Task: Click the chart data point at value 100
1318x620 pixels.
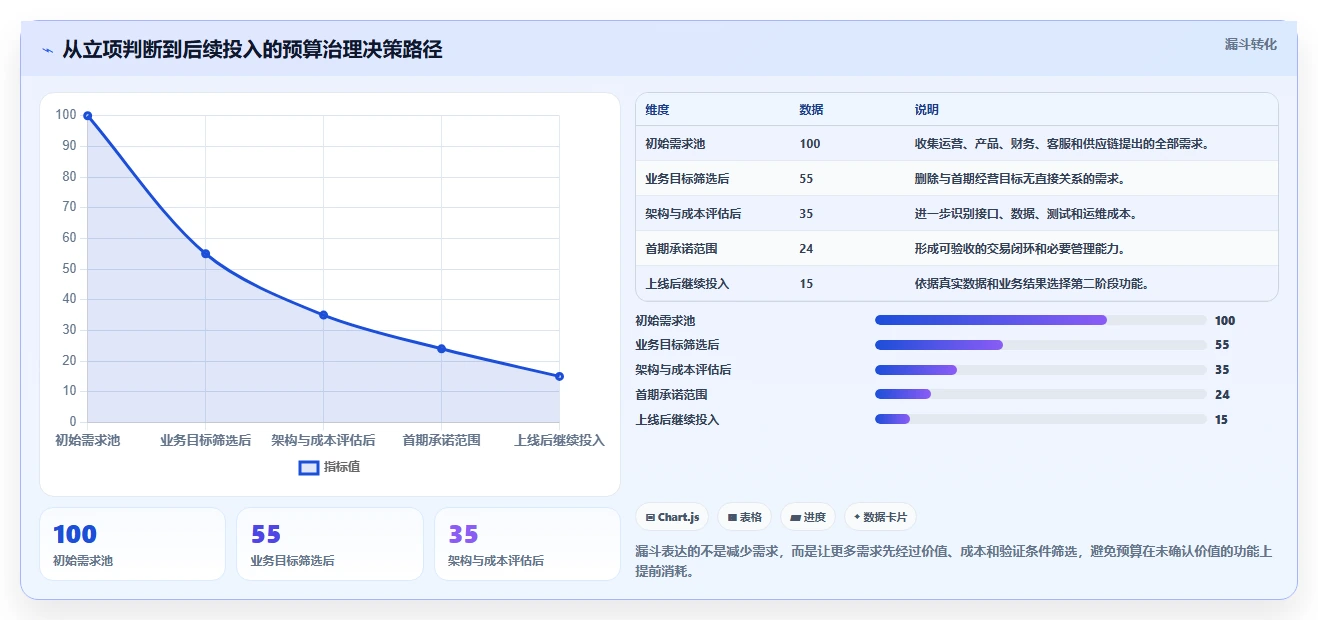Action: click(x=88, y=116)
